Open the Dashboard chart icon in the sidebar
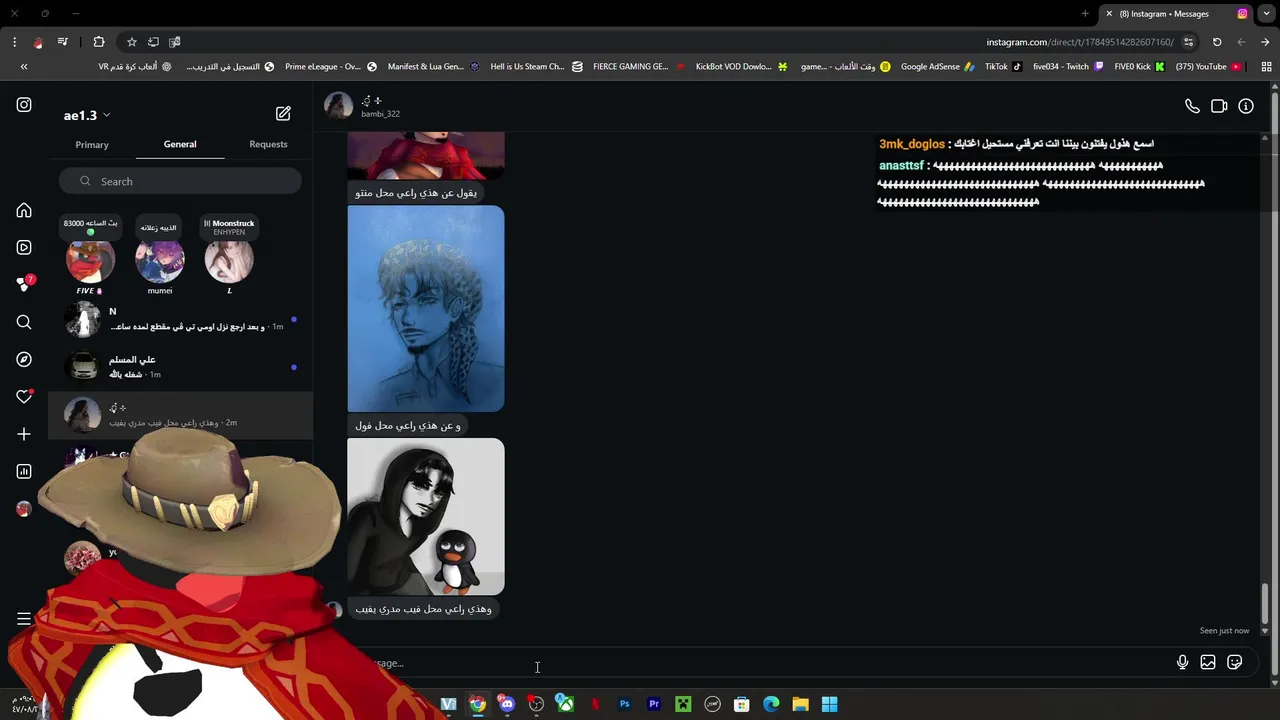 pyautogui.click(x=24, y=471)
